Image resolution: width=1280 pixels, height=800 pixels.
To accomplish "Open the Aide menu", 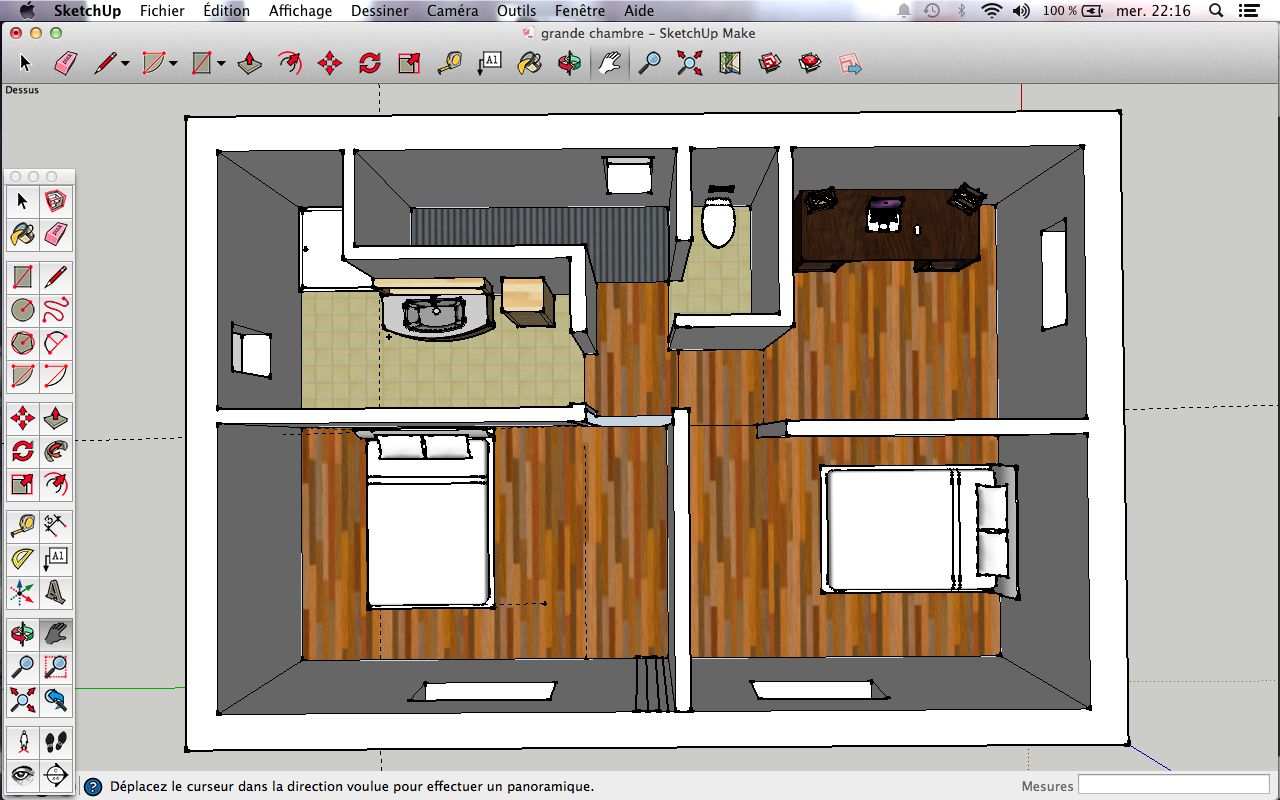I will (639, 11).
